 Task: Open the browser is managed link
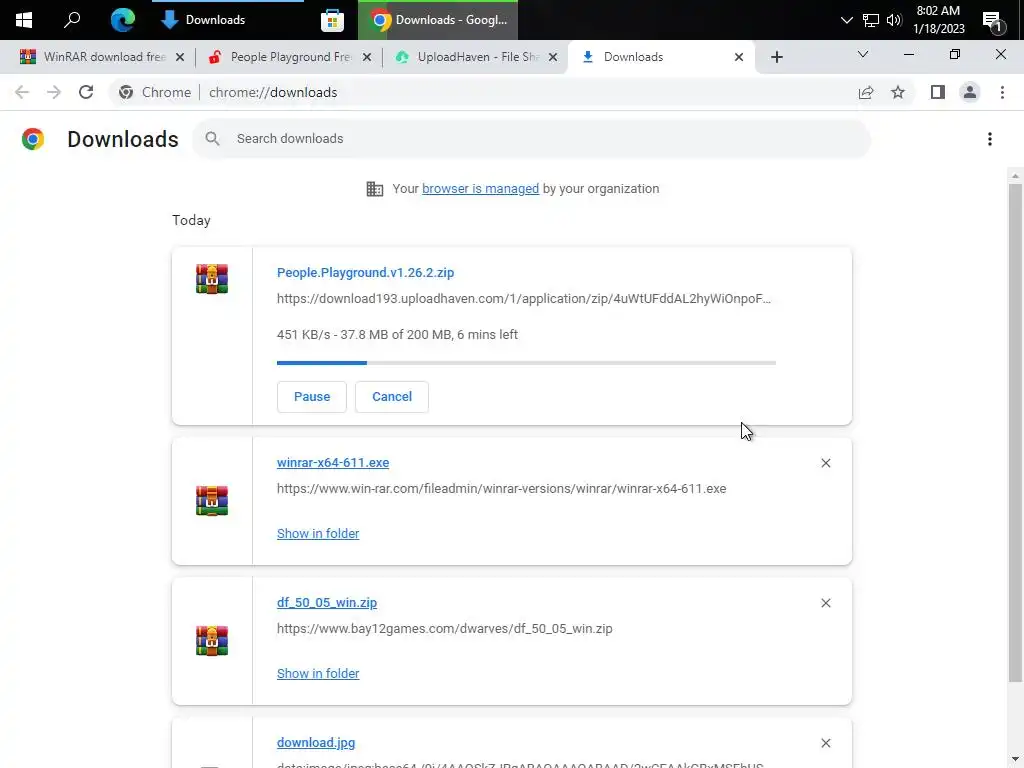pos(480,189)
